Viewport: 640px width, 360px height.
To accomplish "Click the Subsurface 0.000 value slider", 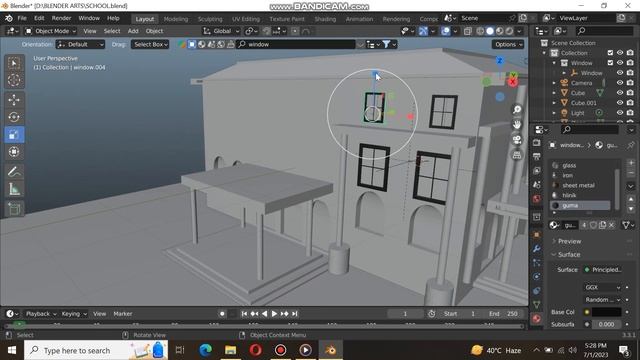I will coord(606,324).
